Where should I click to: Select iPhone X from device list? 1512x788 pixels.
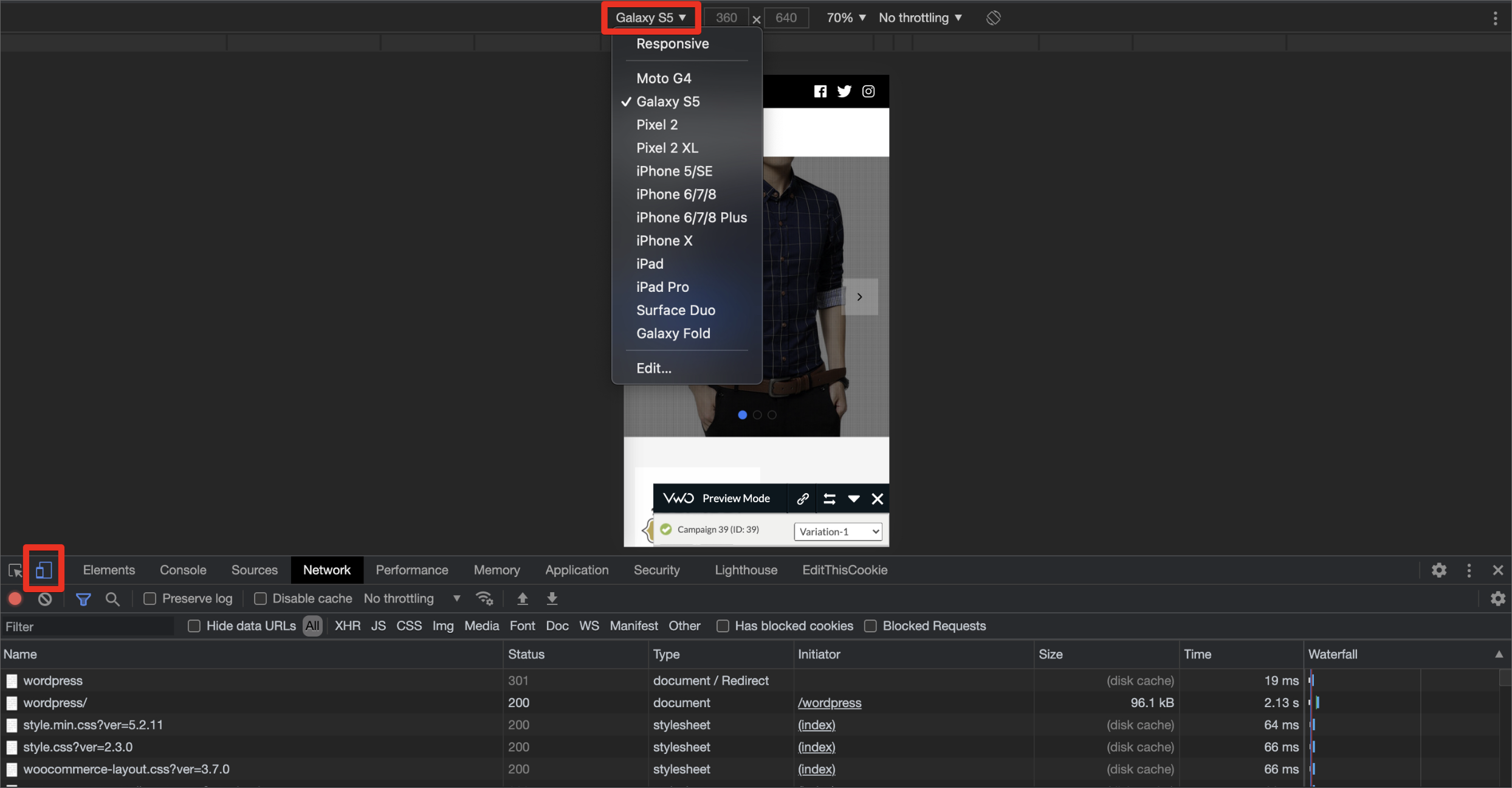pyautogui.click(x=664, y=241)
